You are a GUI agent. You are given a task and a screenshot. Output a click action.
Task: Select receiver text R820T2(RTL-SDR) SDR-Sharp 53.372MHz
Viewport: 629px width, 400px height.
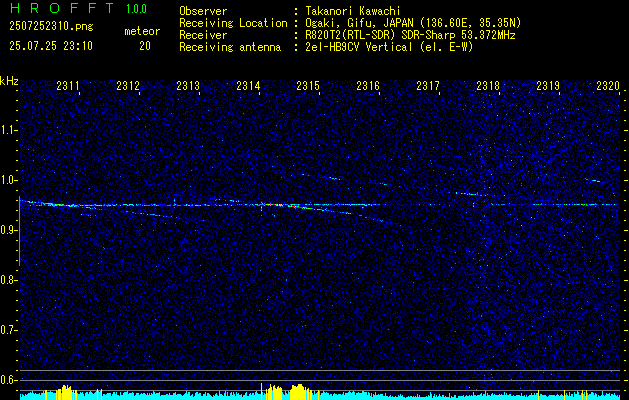coord(410,35)
